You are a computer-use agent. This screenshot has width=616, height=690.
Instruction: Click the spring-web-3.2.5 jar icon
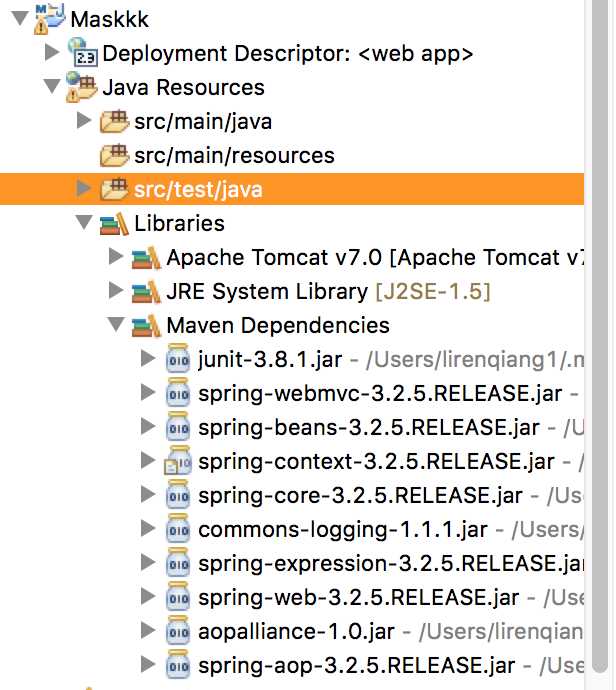[178, 596]
